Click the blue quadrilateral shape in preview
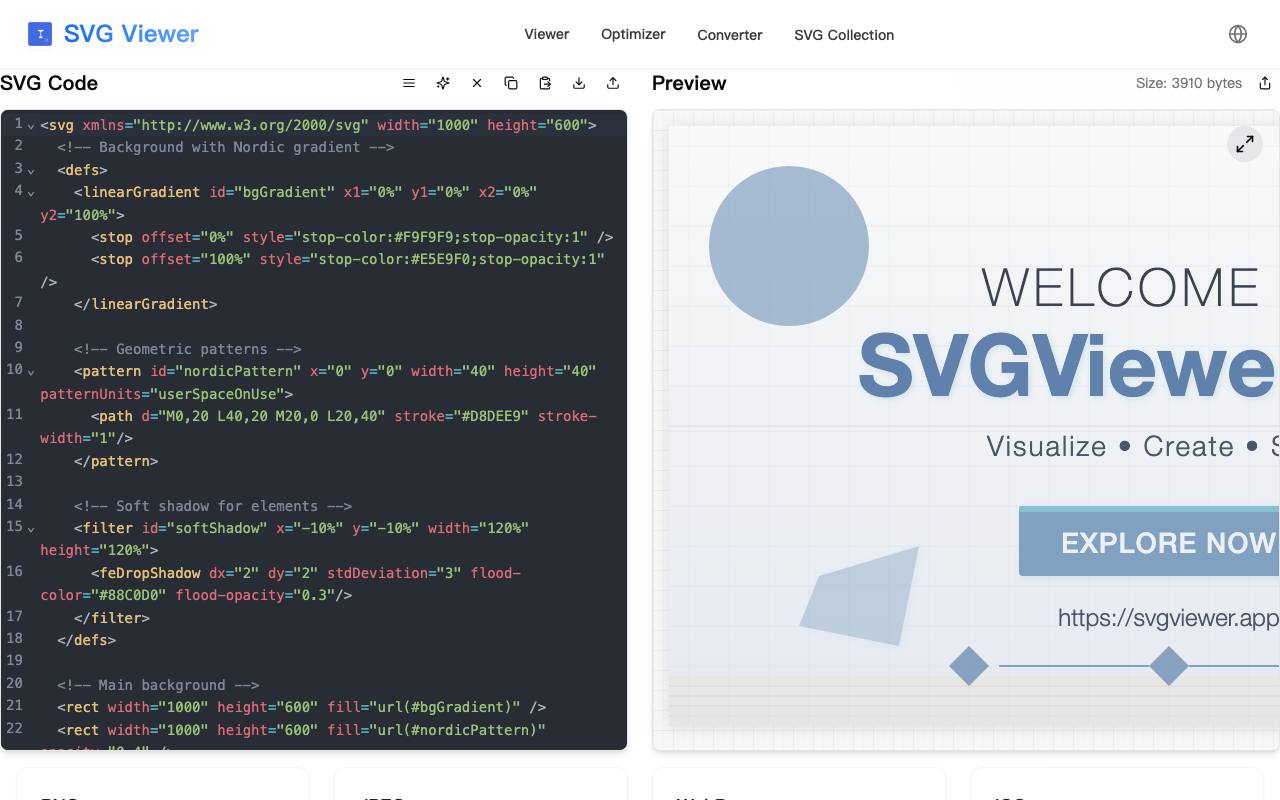This screenshot has height=800, width=1280. coord(860,596)
